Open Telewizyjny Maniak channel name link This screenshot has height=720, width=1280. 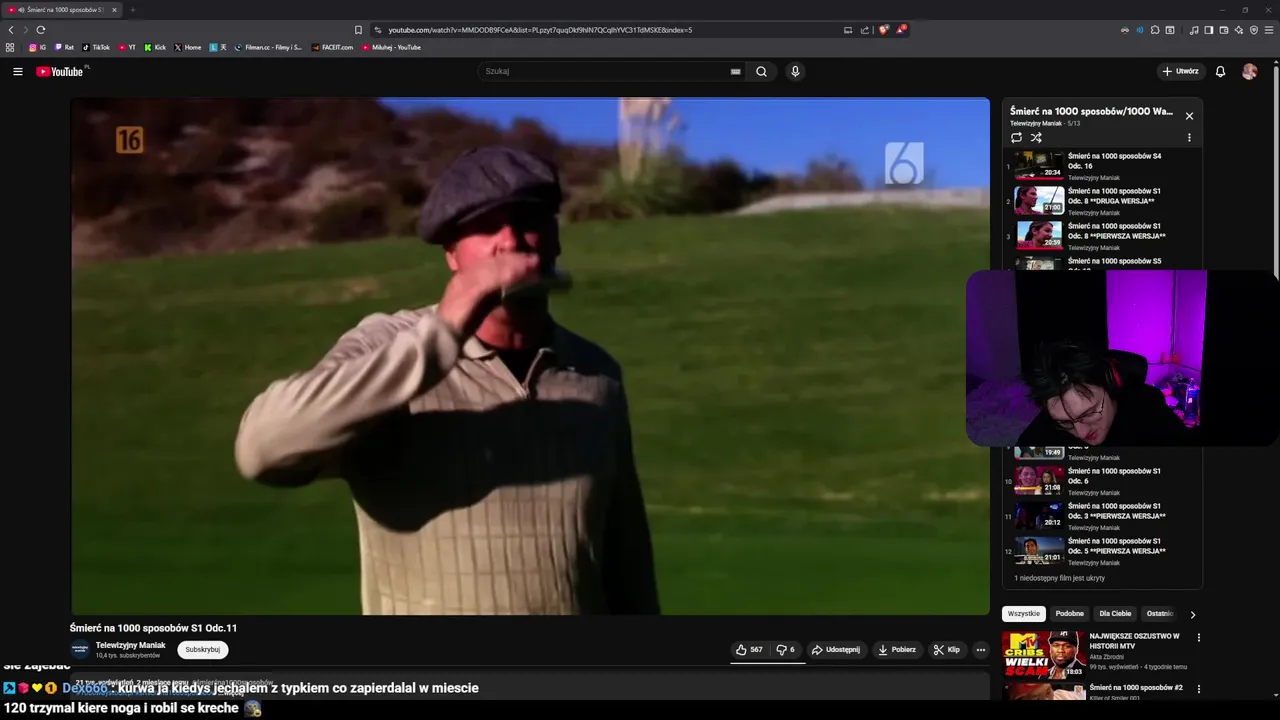(x=131, y=645)
